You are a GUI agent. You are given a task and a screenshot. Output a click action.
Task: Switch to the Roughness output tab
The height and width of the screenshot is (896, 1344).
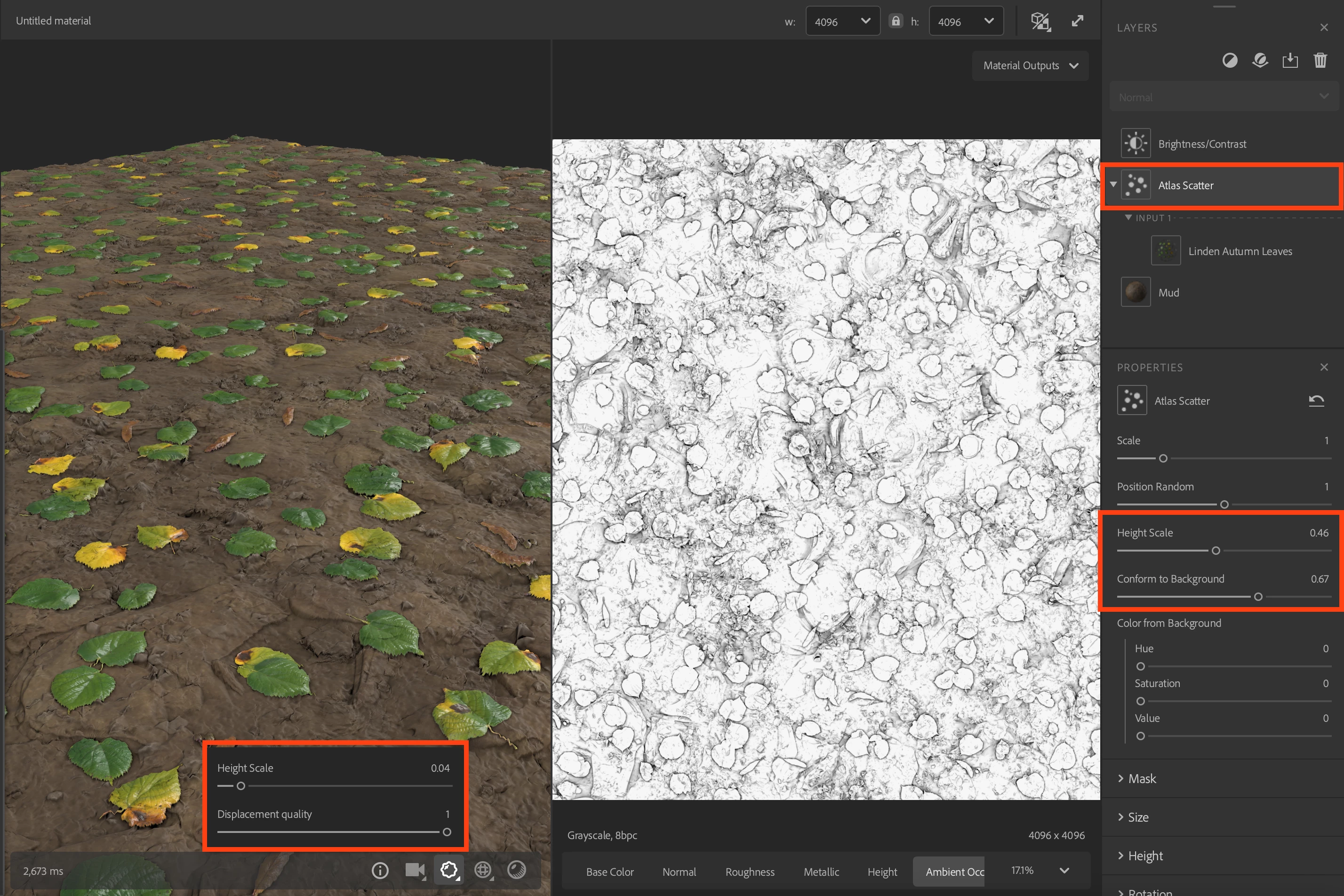tap(750, 872)
